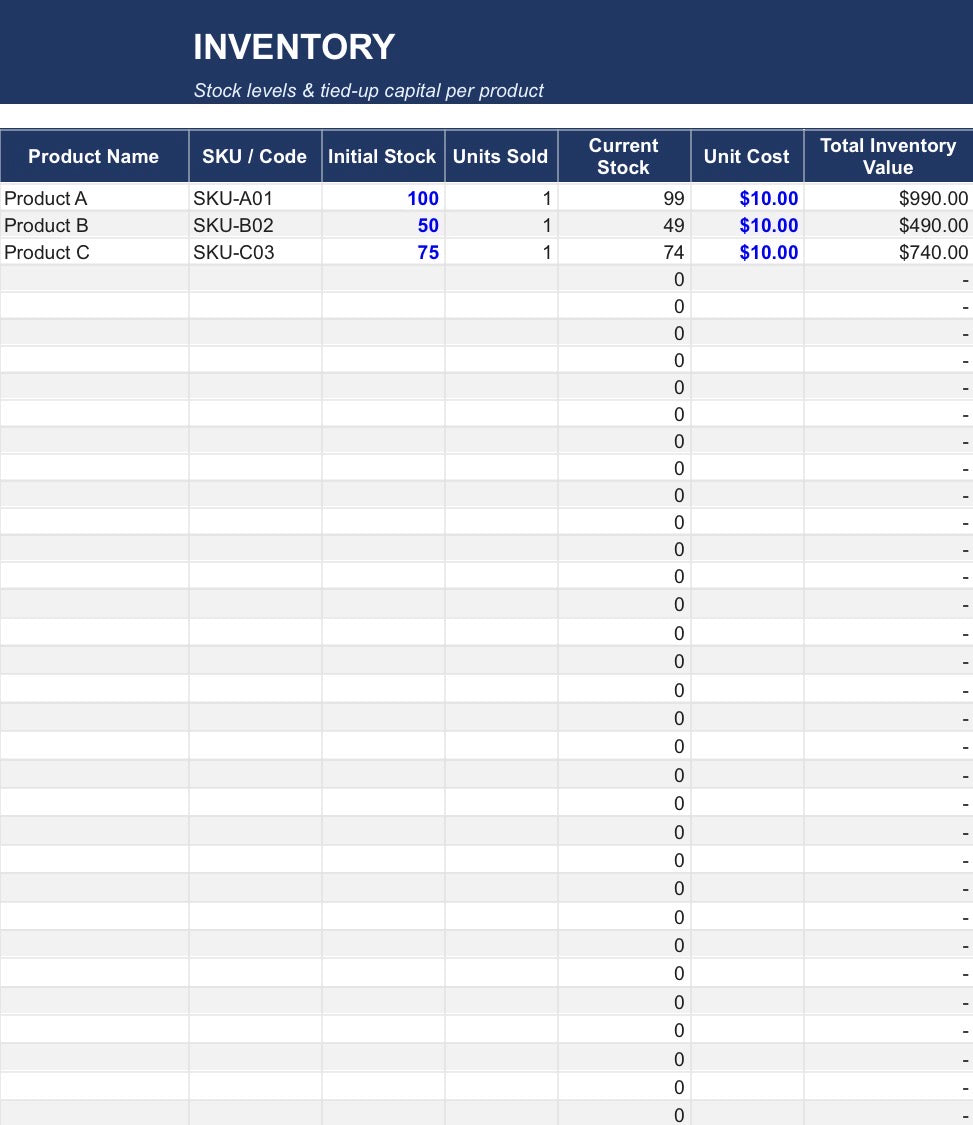
Task: Click the Unit Cost column header
Action: [746, 156]
